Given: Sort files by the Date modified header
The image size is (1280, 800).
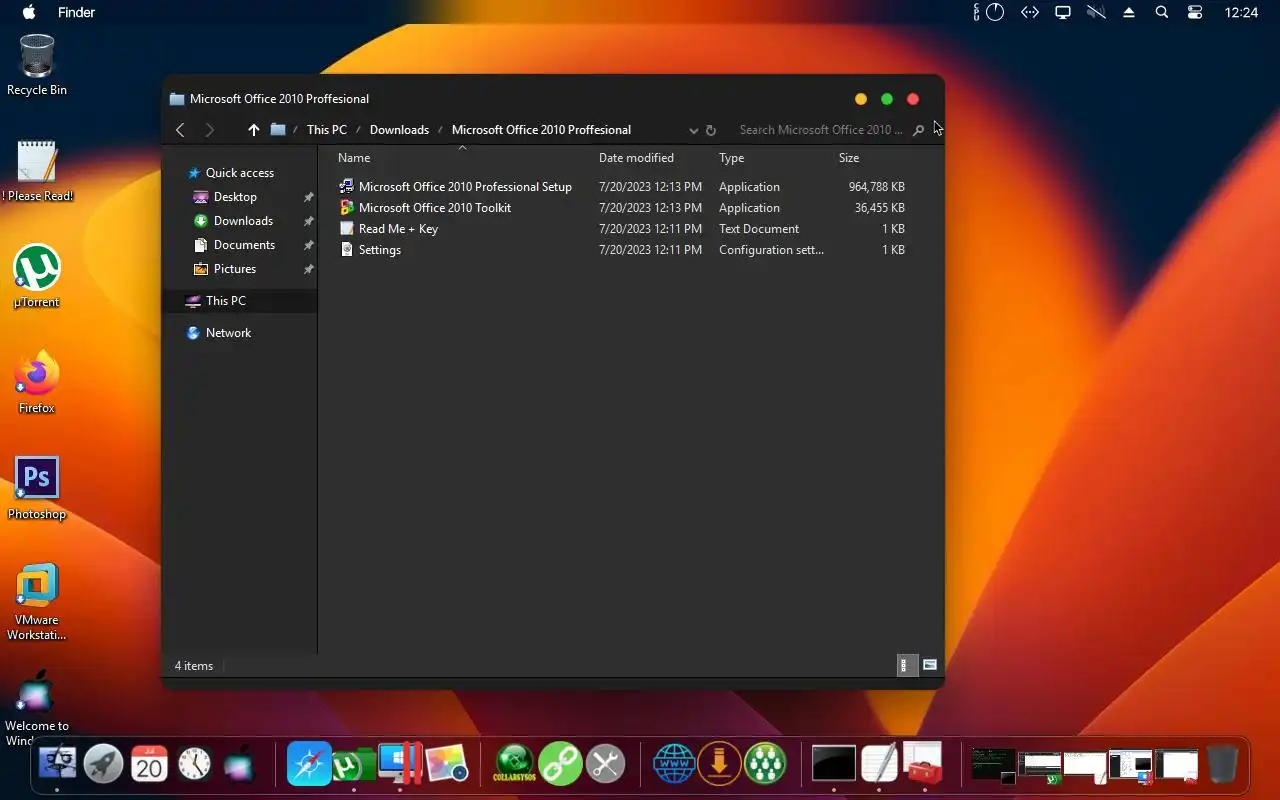Looking at the screenshot, I should tap(636, 158).
